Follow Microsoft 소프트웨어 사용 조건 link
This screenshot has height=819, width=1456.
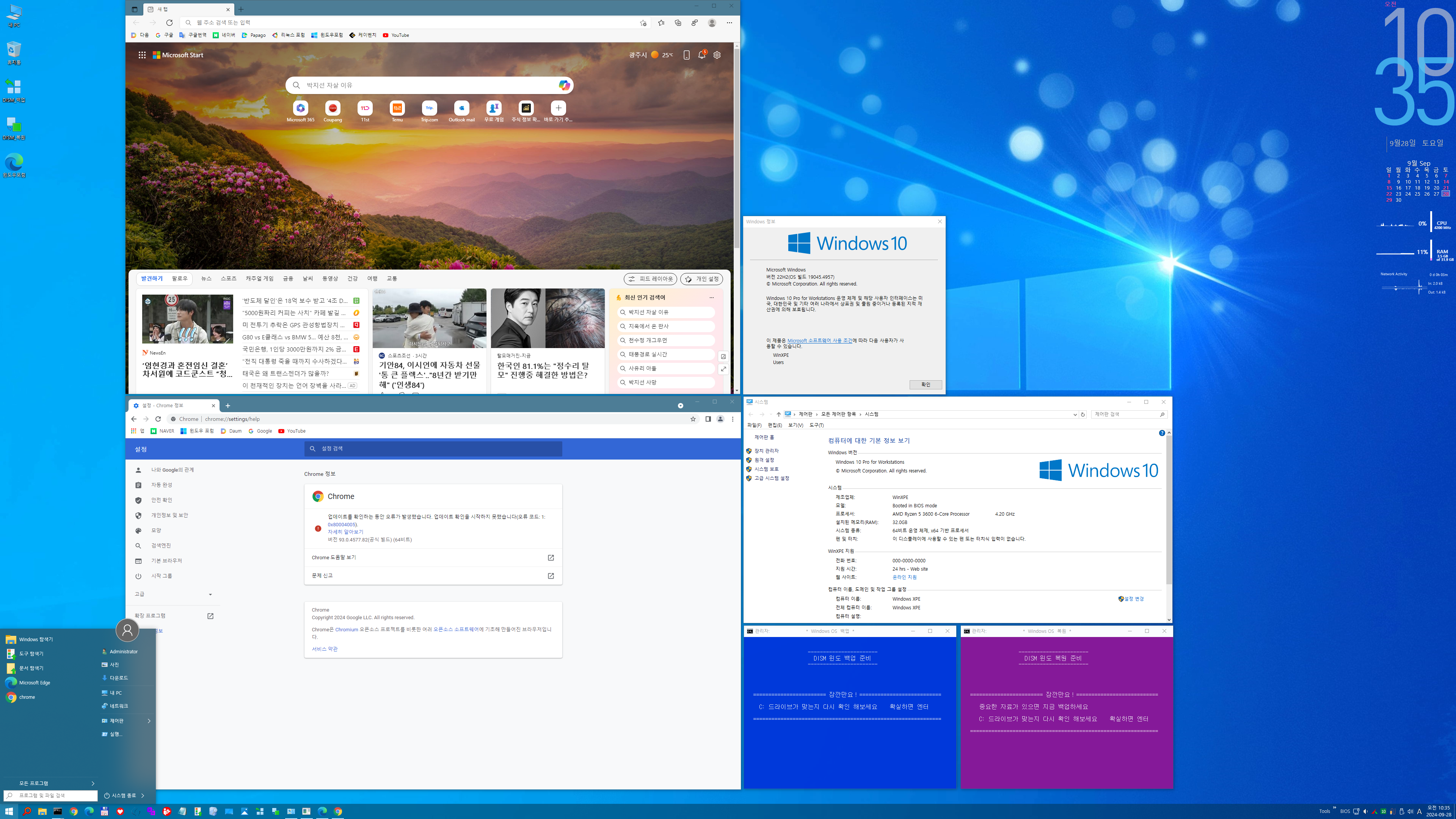(819, 340)
